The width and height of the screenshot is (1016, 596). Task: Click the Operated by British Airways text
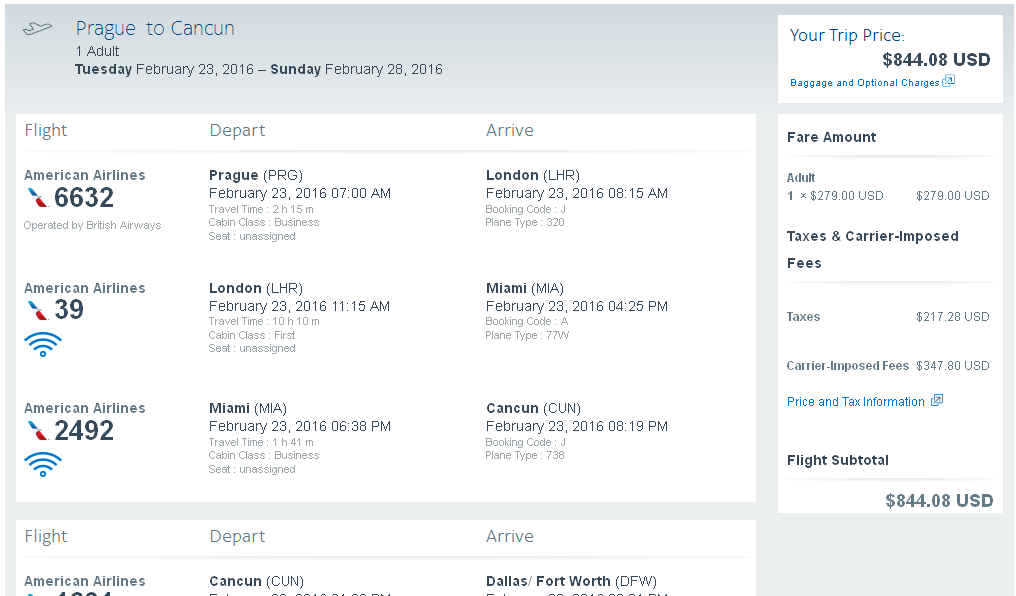pyautogui.click(x=92, y=225)
